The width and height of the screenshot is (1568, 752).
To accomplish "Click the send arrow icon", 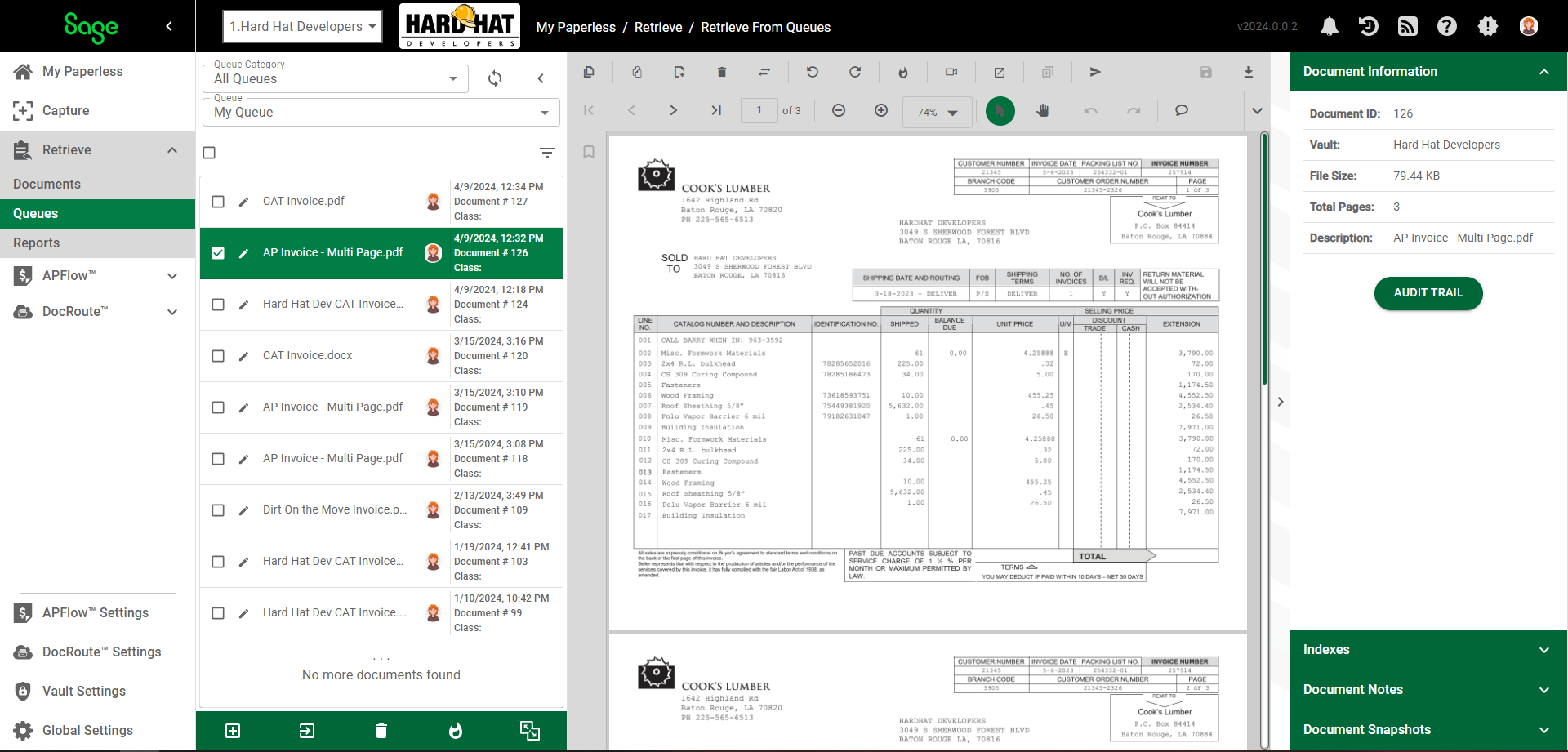I will coord(1096,72).
